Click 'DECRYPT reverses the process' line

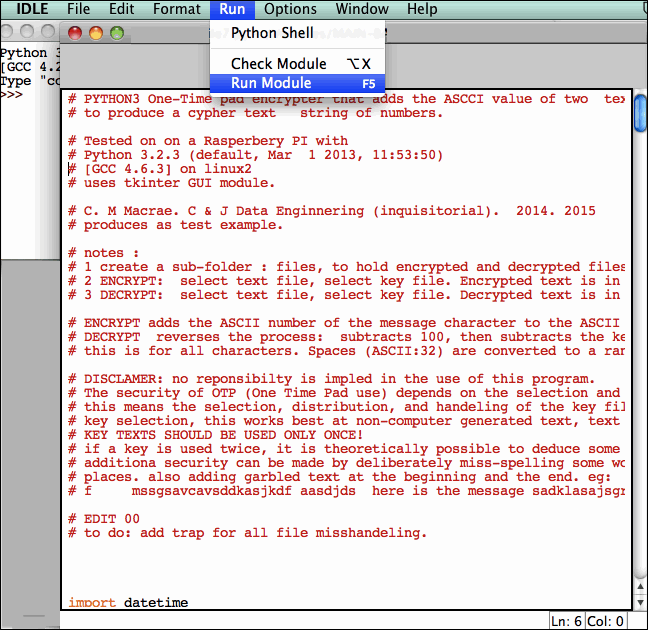[x=346, y=337]
